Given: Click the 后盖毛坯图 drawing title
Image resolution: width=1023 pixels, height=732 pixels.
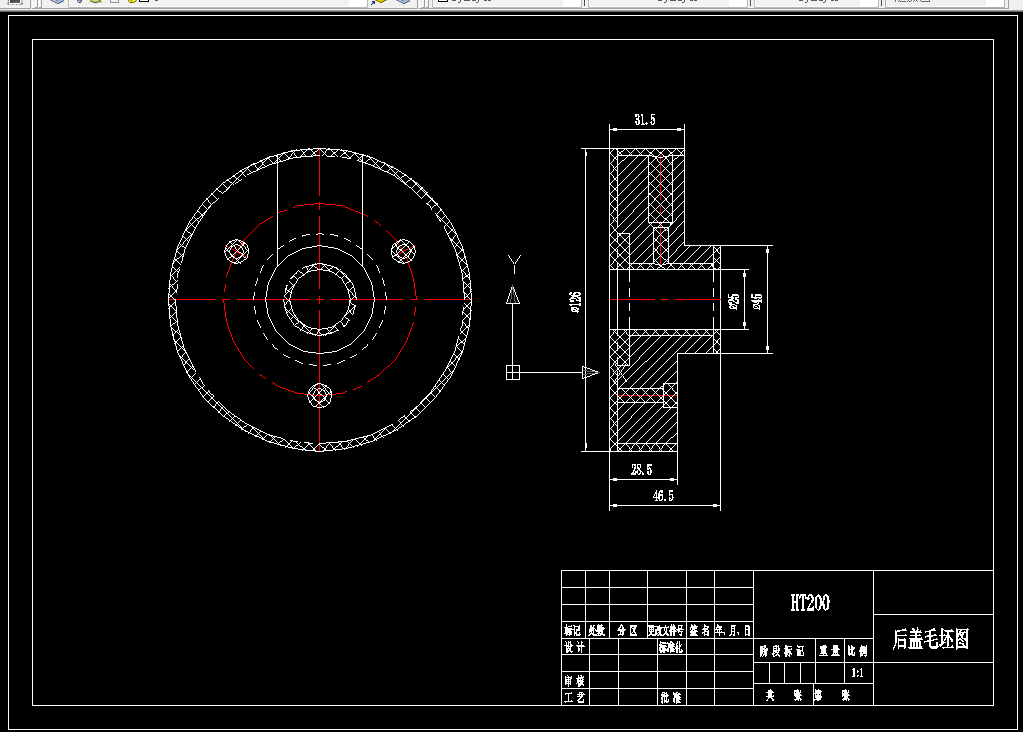Looking at the screenshot, I should pyautogui.click(x=930, y=639).
